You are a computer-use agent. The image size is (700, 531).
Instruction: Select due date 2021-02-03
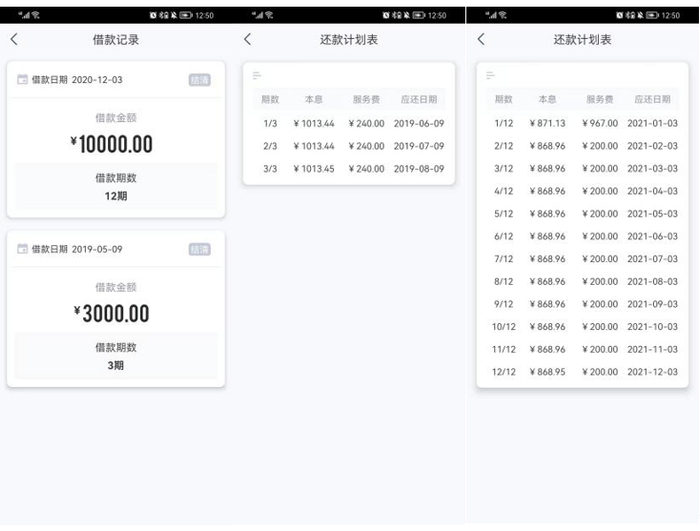pos(652,146)
